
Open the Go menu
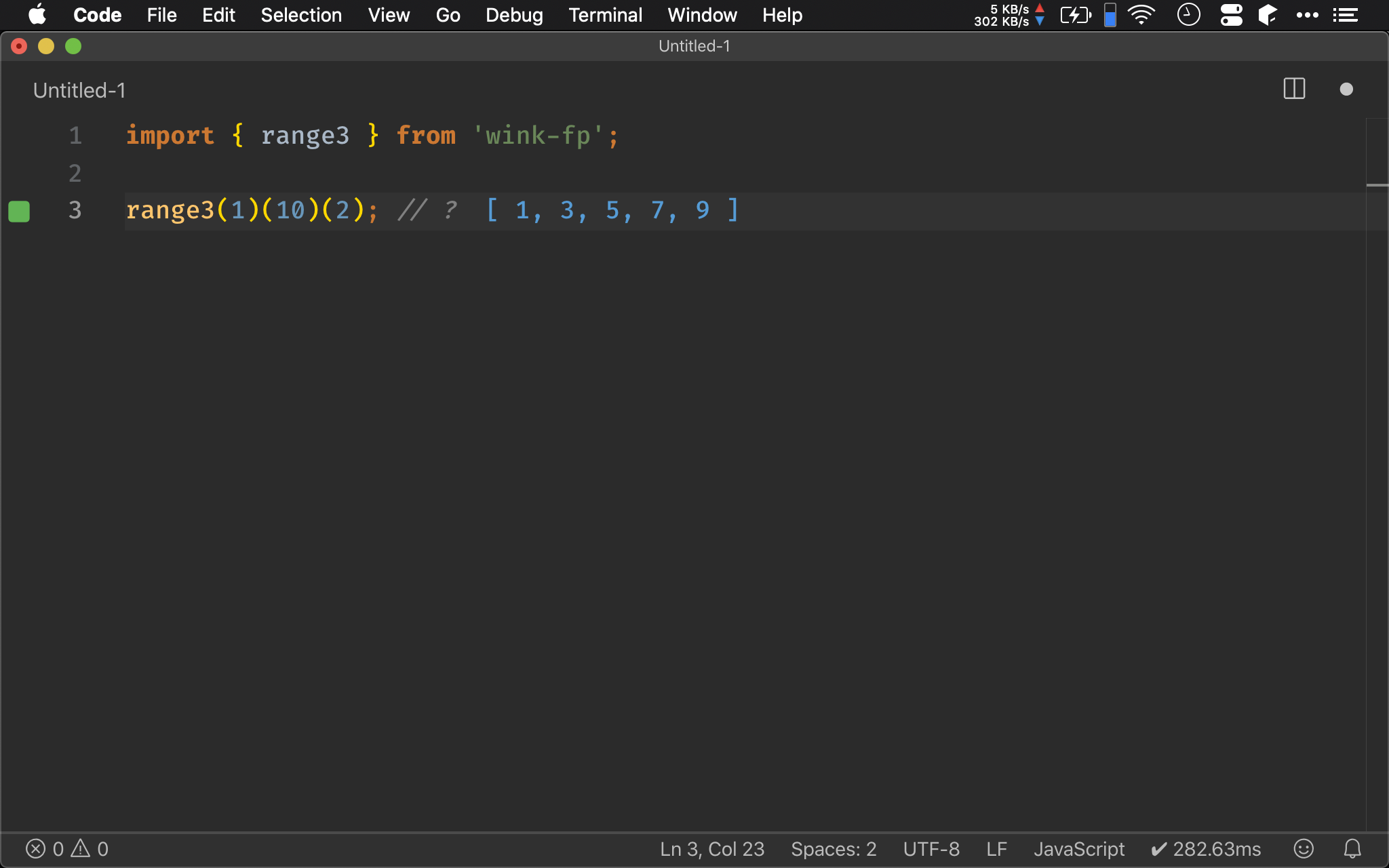click(x=448, y=15)
